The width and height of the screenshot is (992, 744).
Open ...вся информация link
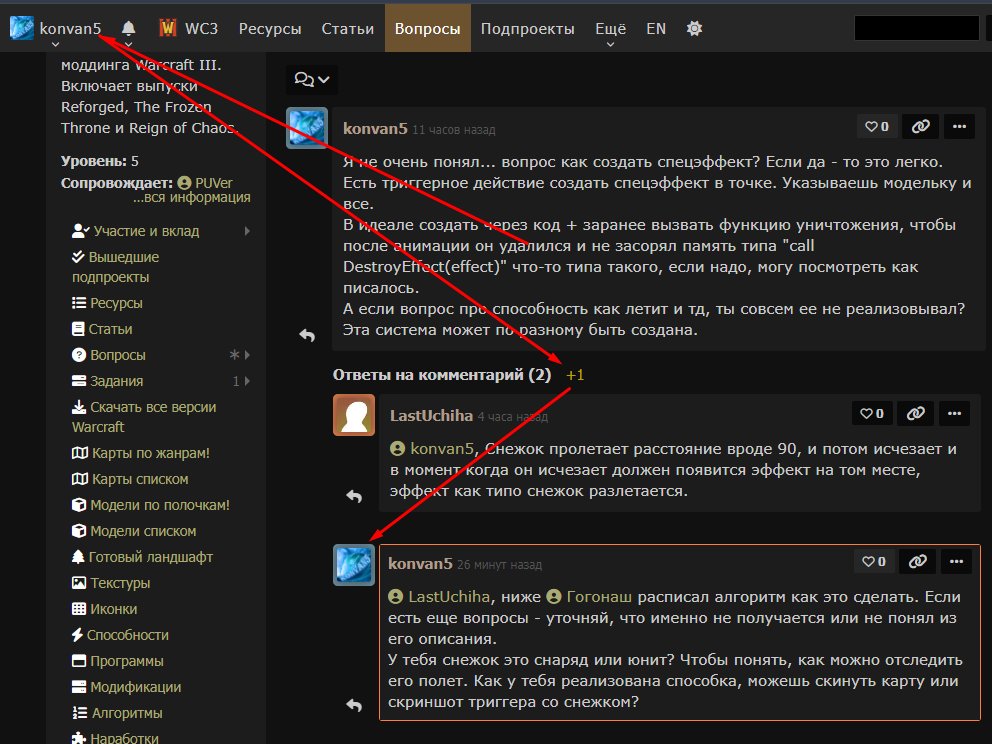click(192, 197)
